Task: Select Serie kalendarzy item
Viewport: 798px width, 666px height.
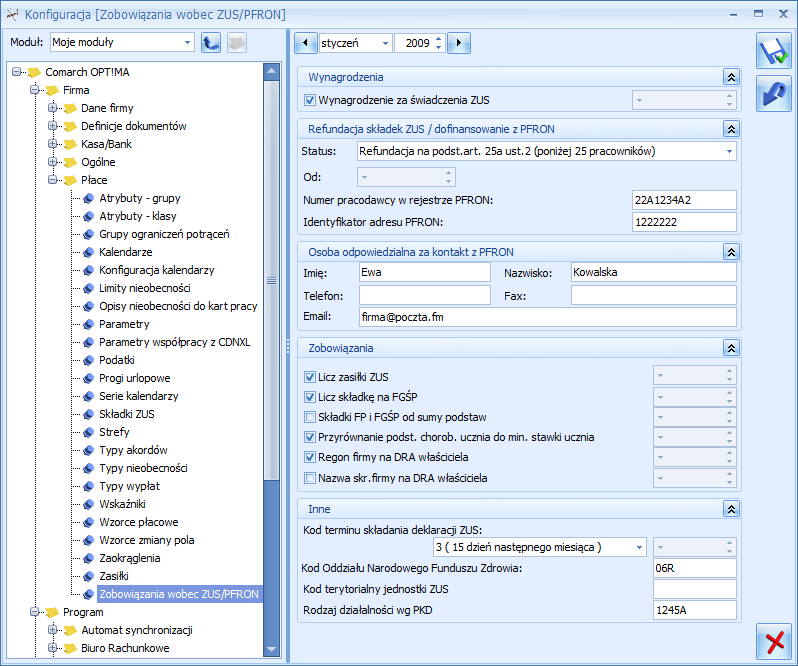Action: (x=138, y=396)
